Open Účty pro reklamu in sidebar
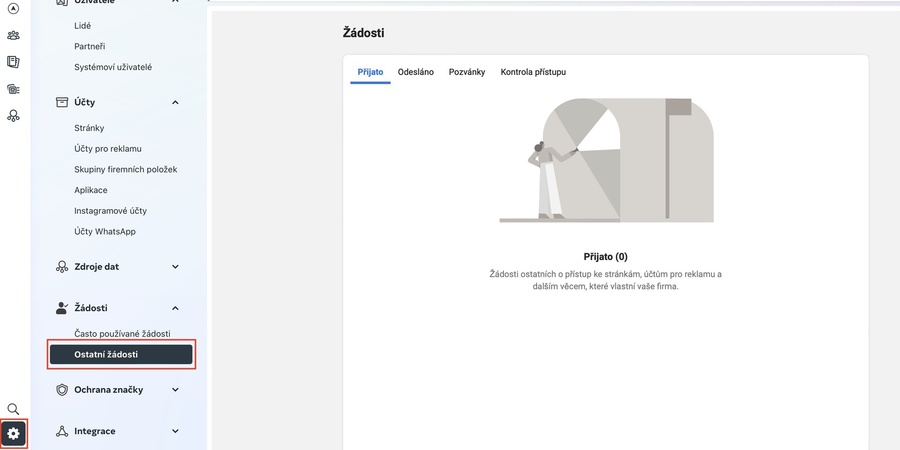The image size is (900, 450). click(x=108, y=149)
